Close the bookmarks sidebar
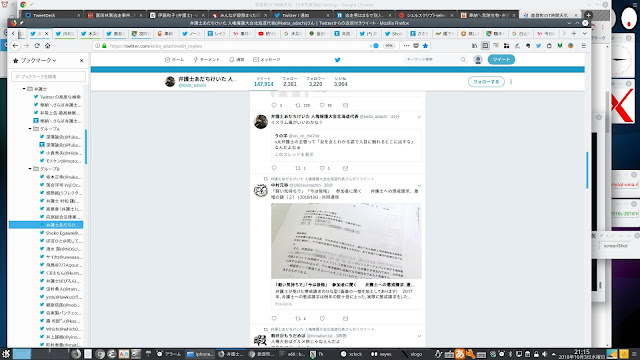Image resolution: width=640 pixels, height=360 pixels. (x=82, y=60)
